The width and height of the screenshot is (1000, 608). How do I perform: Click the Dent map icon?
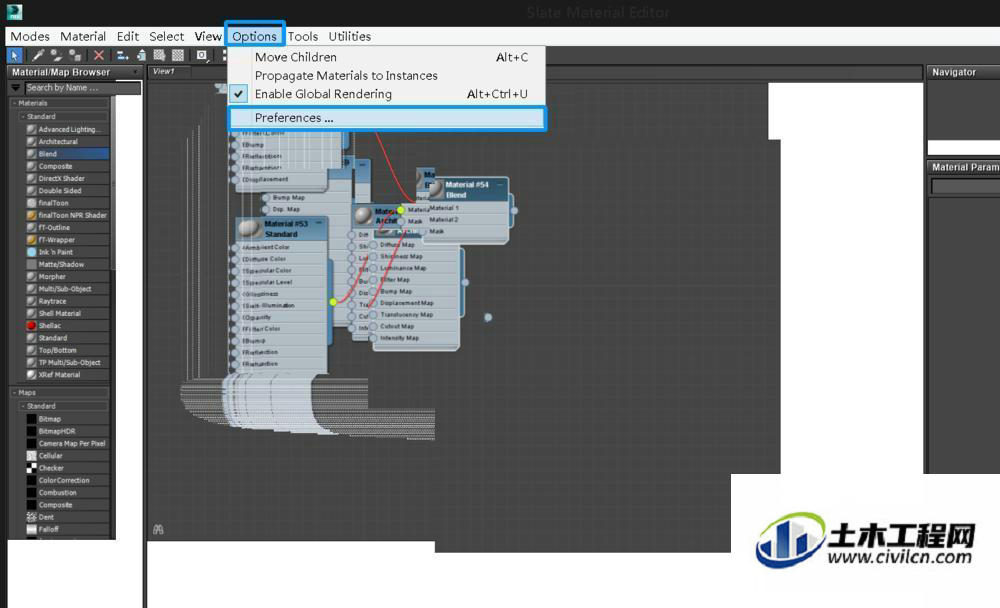pos(31,517)
